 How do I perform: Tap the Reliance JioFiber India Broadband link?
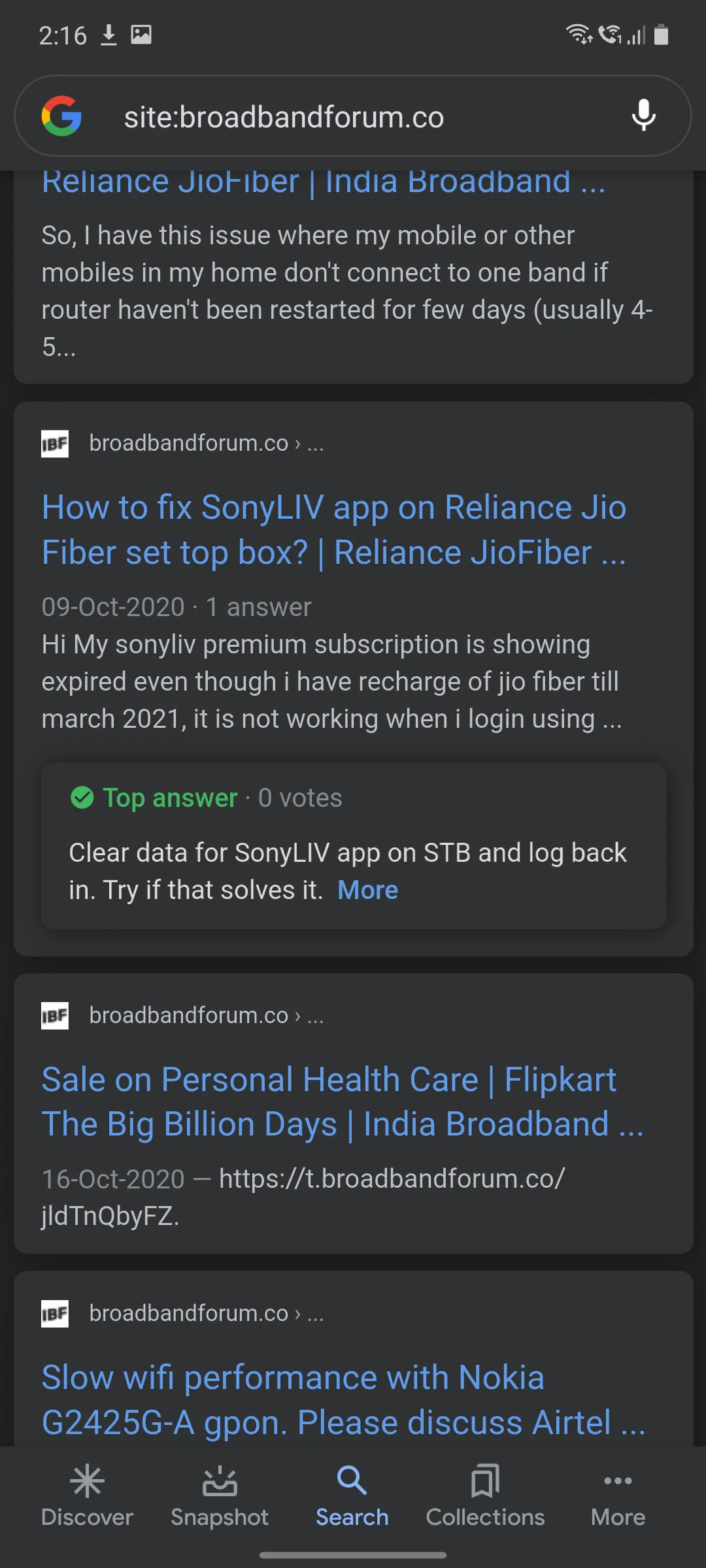pos(324,182)
